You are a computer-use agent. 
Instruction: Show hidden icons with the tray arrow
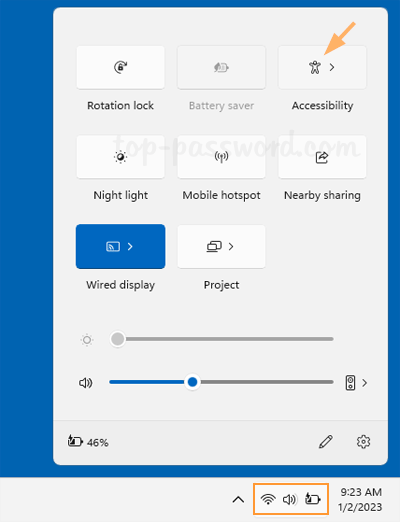238,499
